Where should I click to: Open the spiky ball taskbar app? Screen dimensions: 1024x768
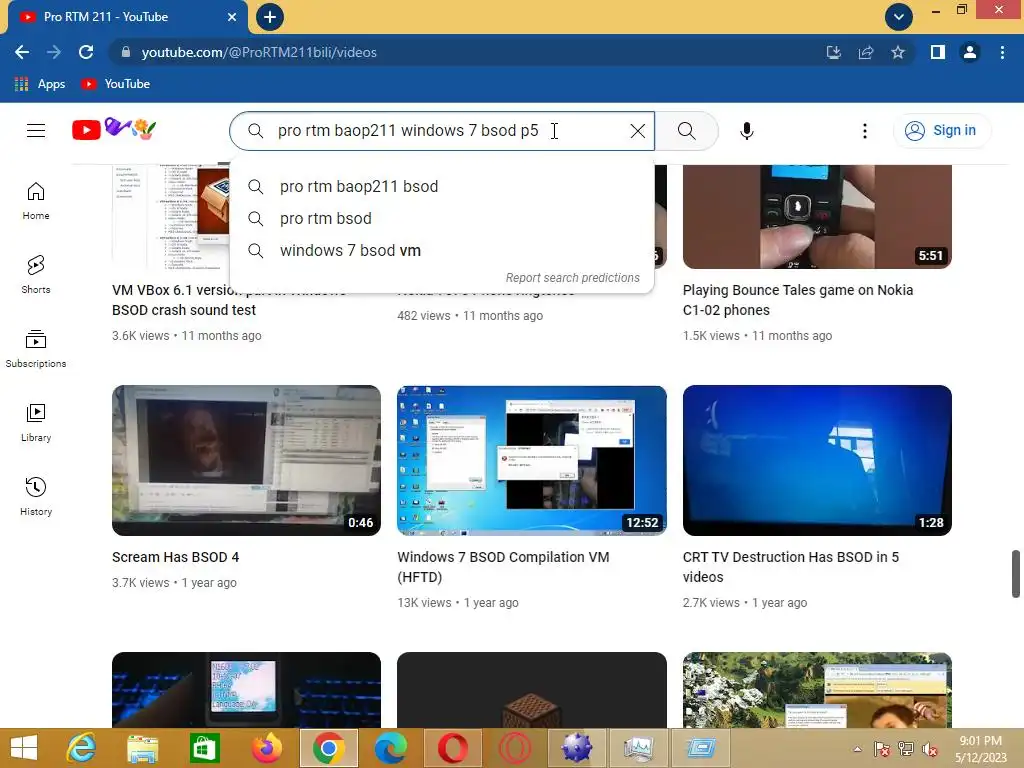577,748
